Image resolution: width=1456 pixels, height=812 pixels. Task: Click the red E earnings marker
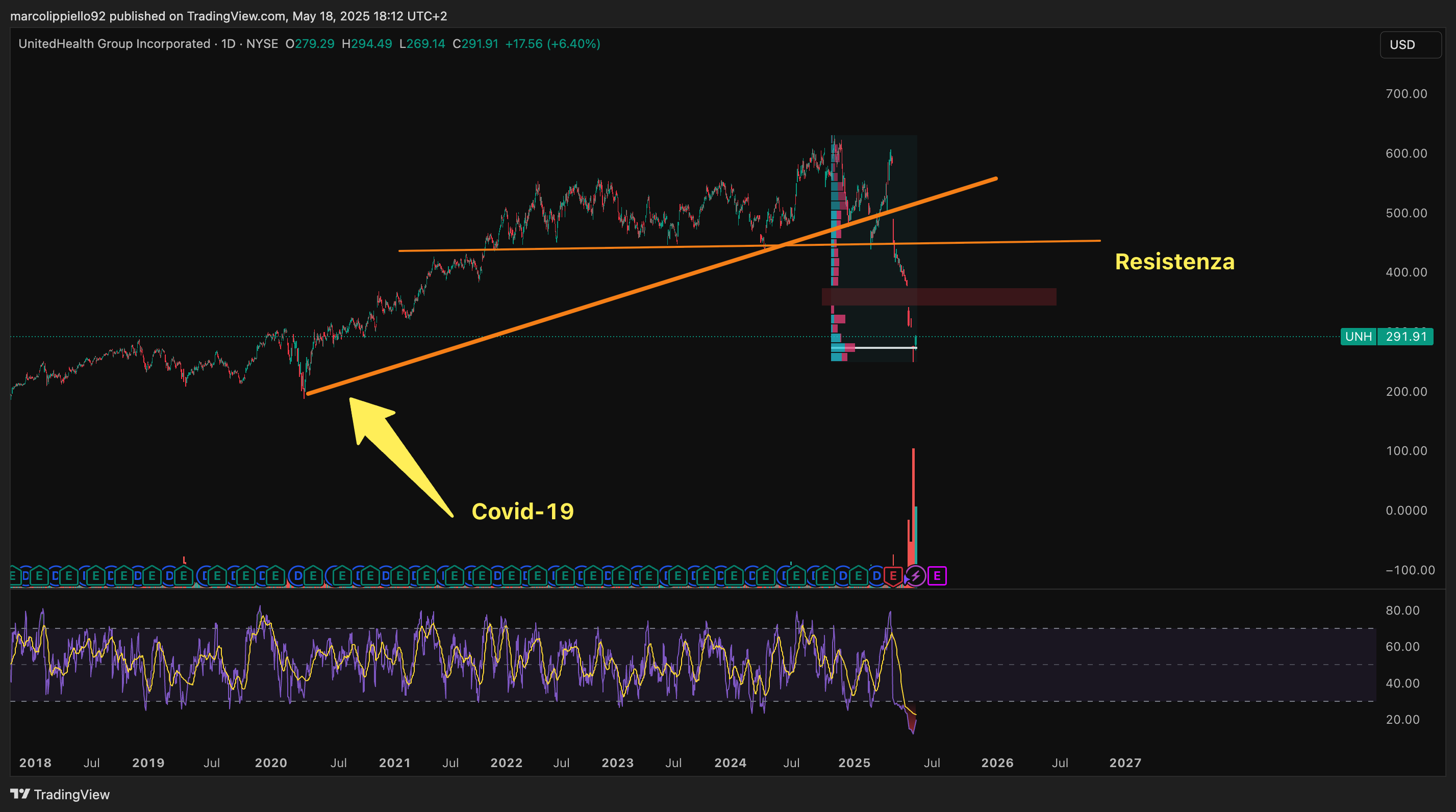(892, 576)
